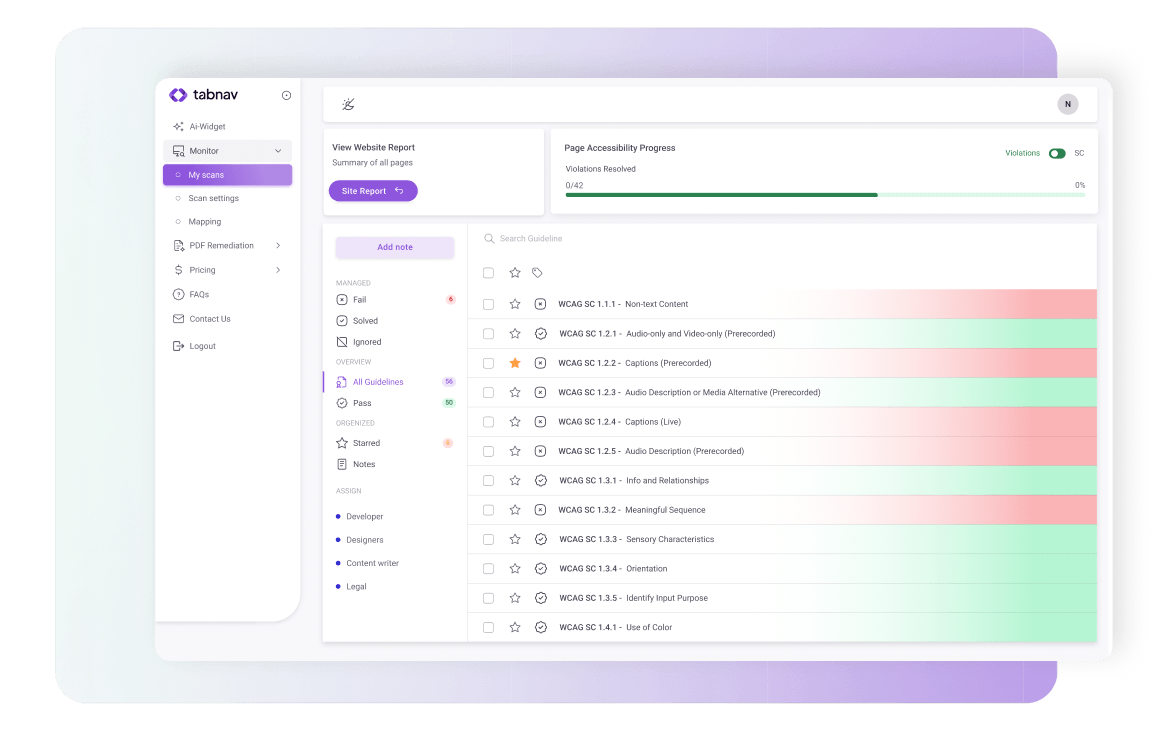Click the Logout icon
The width and height of the screenshot is (1160, 739).
pos(180,345)
